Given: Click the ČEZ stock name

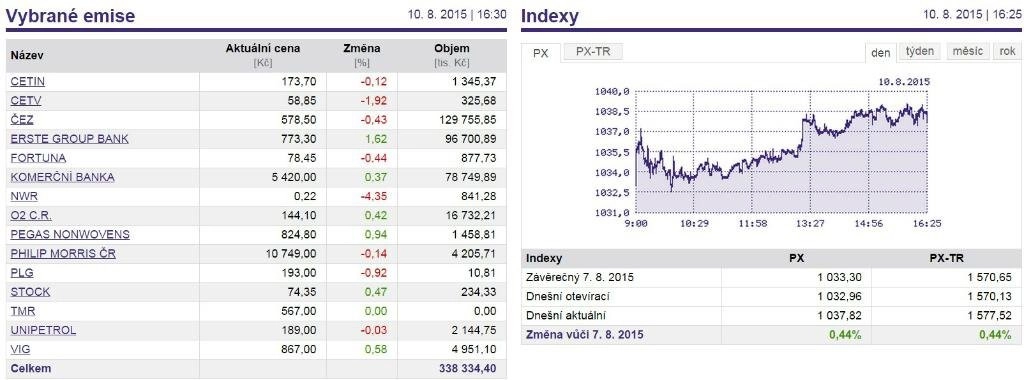Looking at the screenshot, I should [22, 119].
